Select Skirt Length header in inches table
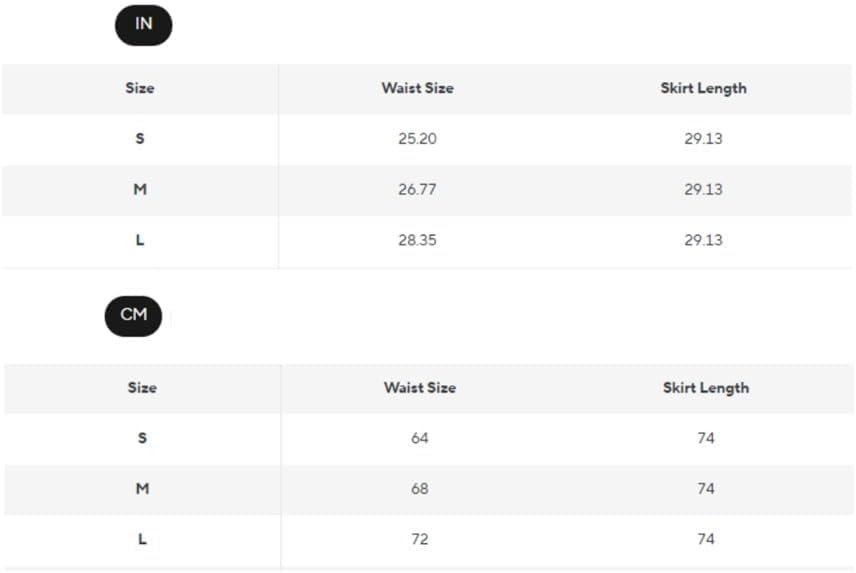This screenshot has height=573, width=856. [703, 88]
